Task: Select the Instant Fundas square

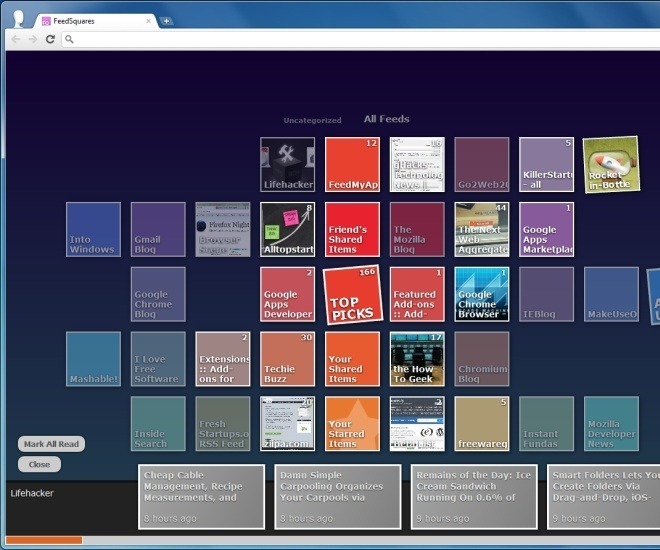Action: 546,424
